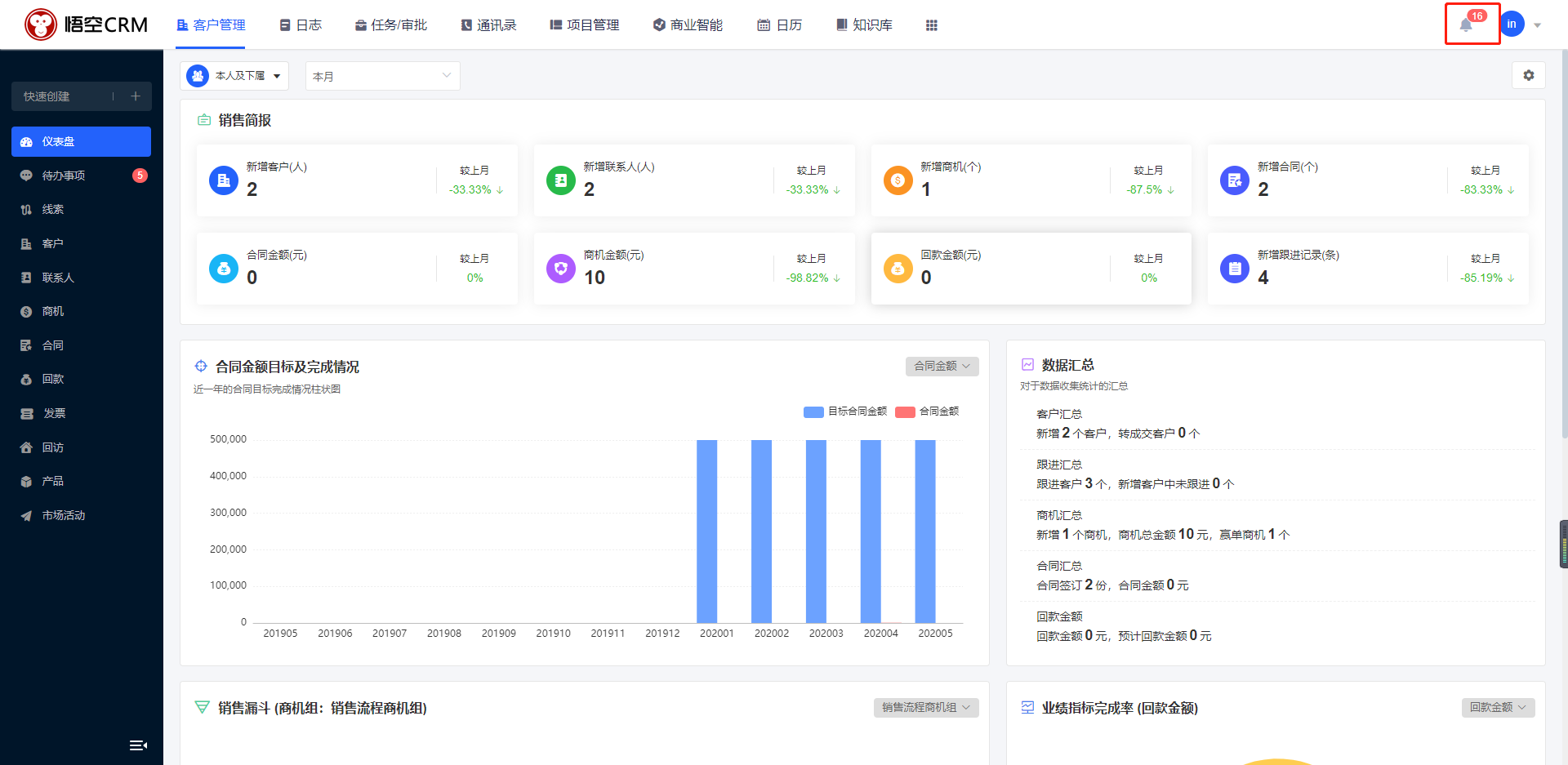Click the 合同金额(元) card icon
Screen dimensions: 1568x765
point(224,269)
